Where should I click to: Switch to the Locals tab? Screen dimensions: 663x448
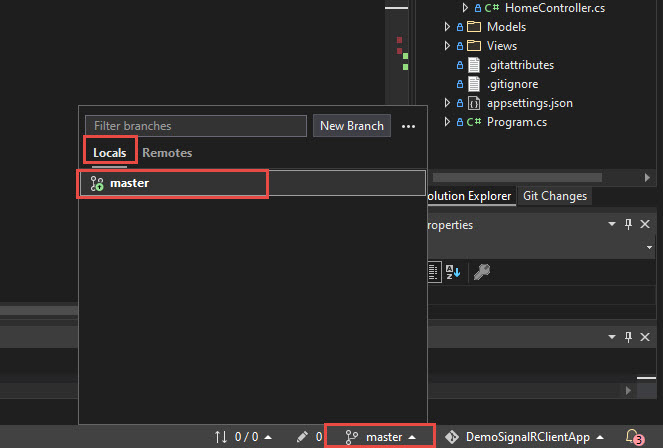[x=110, y=153]
